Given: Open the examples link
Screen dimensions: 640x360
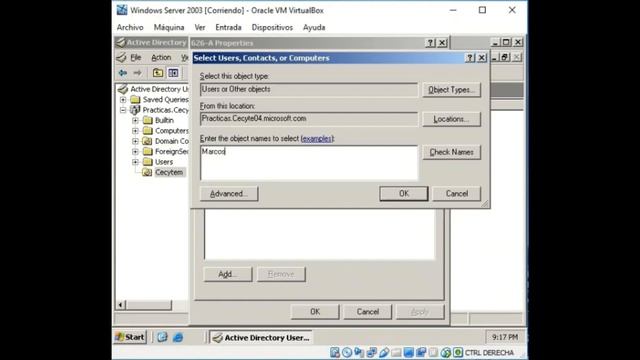Looking at the screenshot, I should pos(317,139).
